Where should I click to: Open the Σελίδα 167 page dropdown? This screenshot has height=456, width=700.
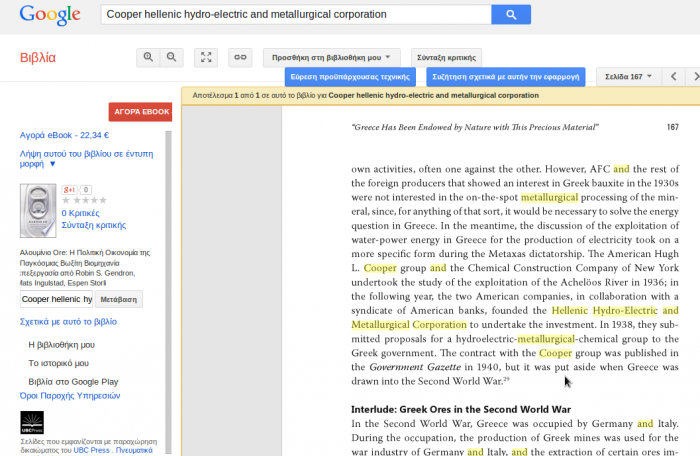[x=628, y=77]
